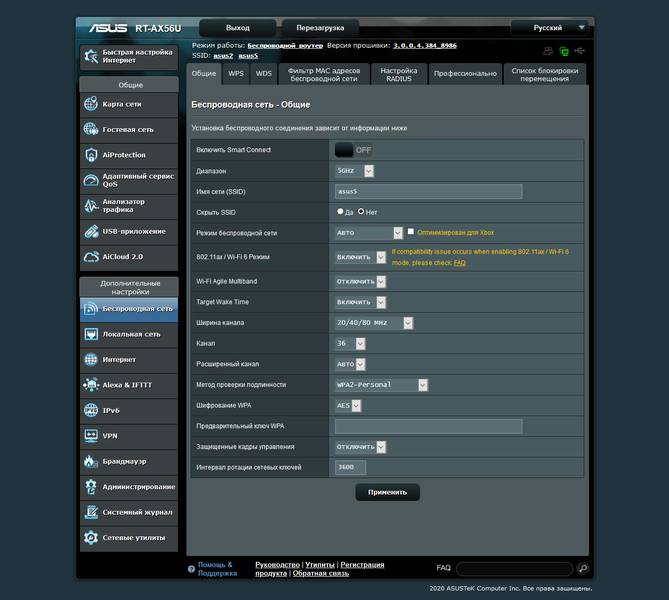Screen dimensions: 669x600
Task: Click the Alexa & IFTTT icon
Action: (x=91, y=385)
